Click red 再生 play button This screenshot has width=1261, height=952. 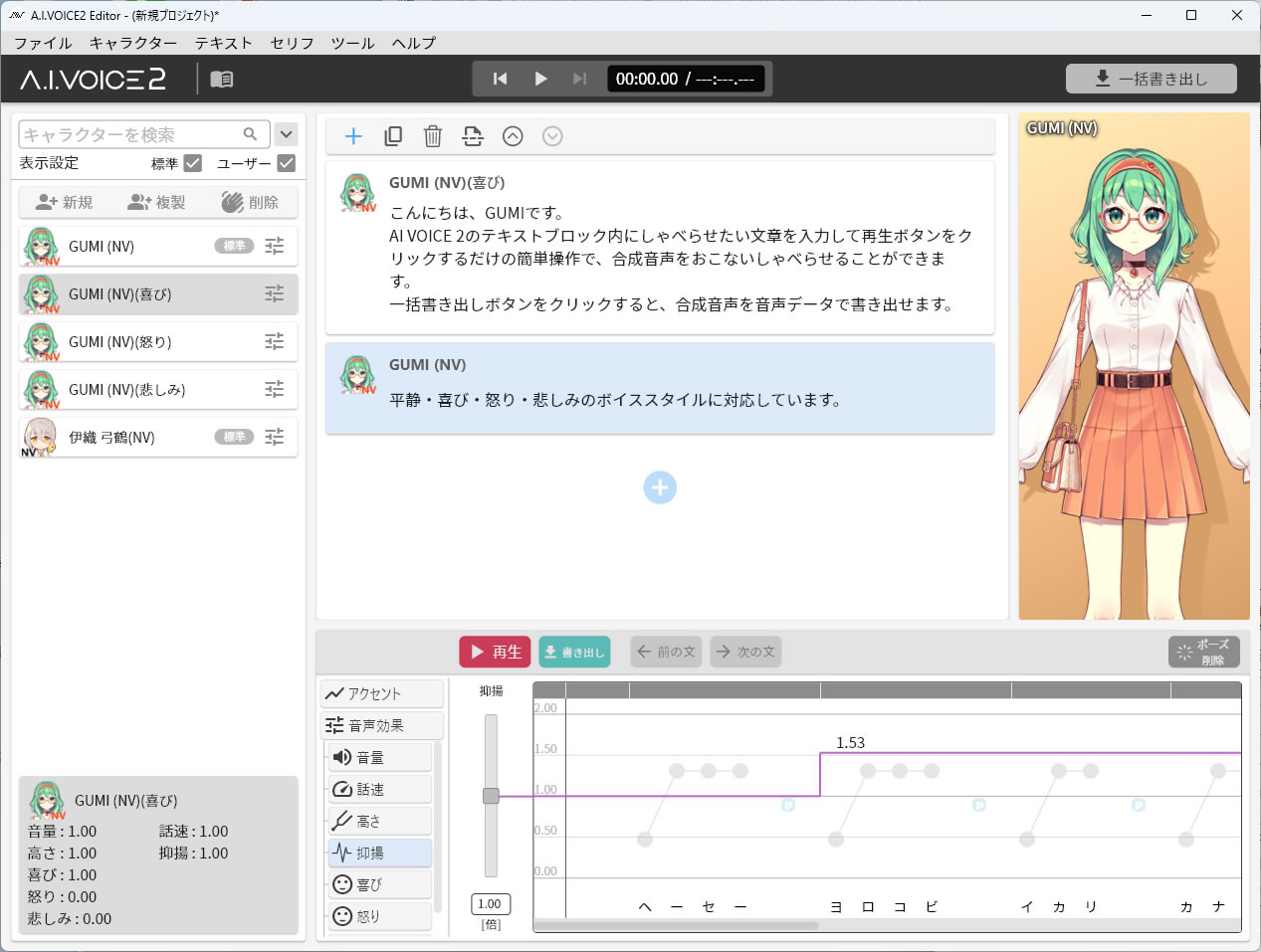[x=495, y=652]
